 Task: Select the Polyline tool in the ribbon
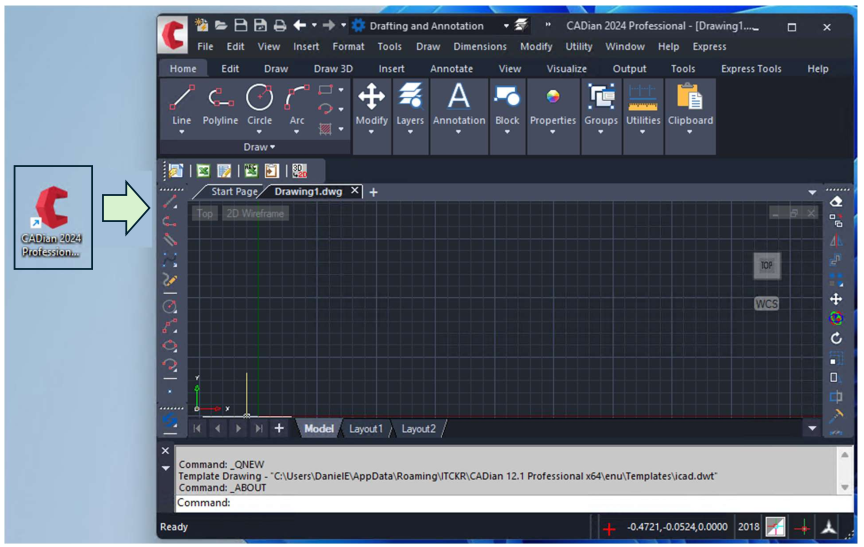coord(220,104)
